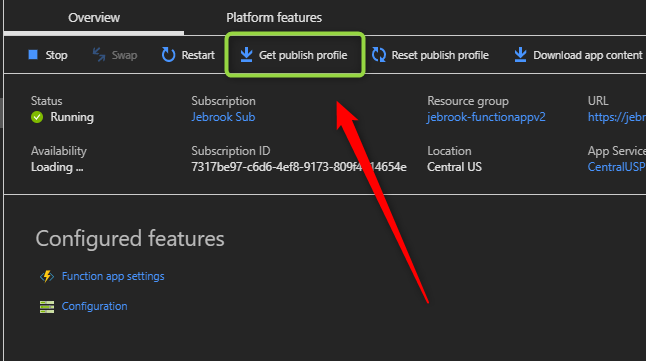This screenshot has width=646, height=361.
Task: Open the CentralUSPlan App Service link
Action: coord(617,167)
